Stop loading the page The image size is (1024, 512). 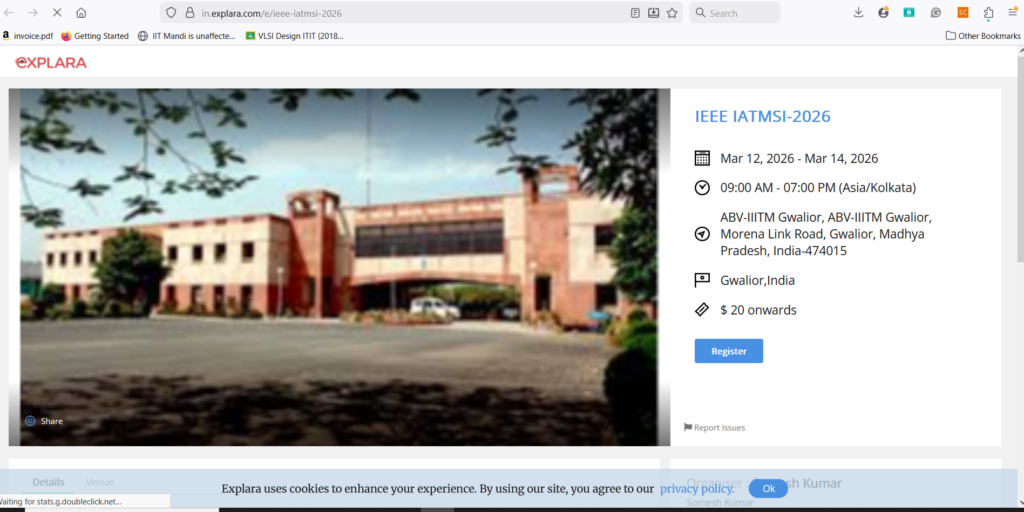[x=54, y=13]
